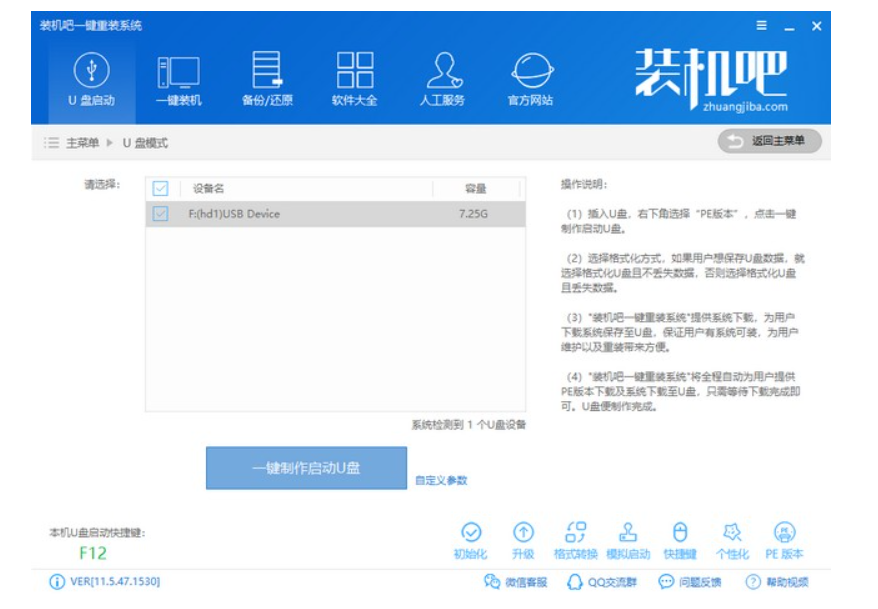
Task: Select the F:(hd1)USB Device row
Action: 335,214
